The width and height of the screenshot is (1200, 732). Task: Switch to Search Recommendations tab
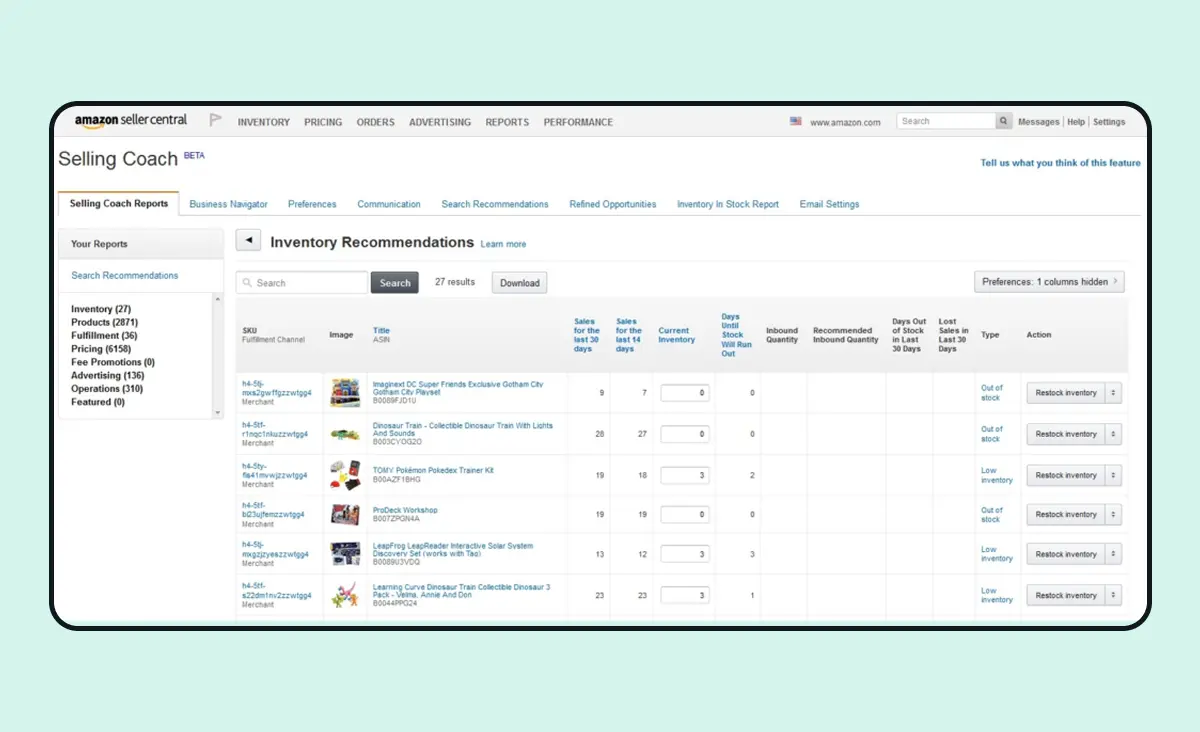click(x=495, y=204)
